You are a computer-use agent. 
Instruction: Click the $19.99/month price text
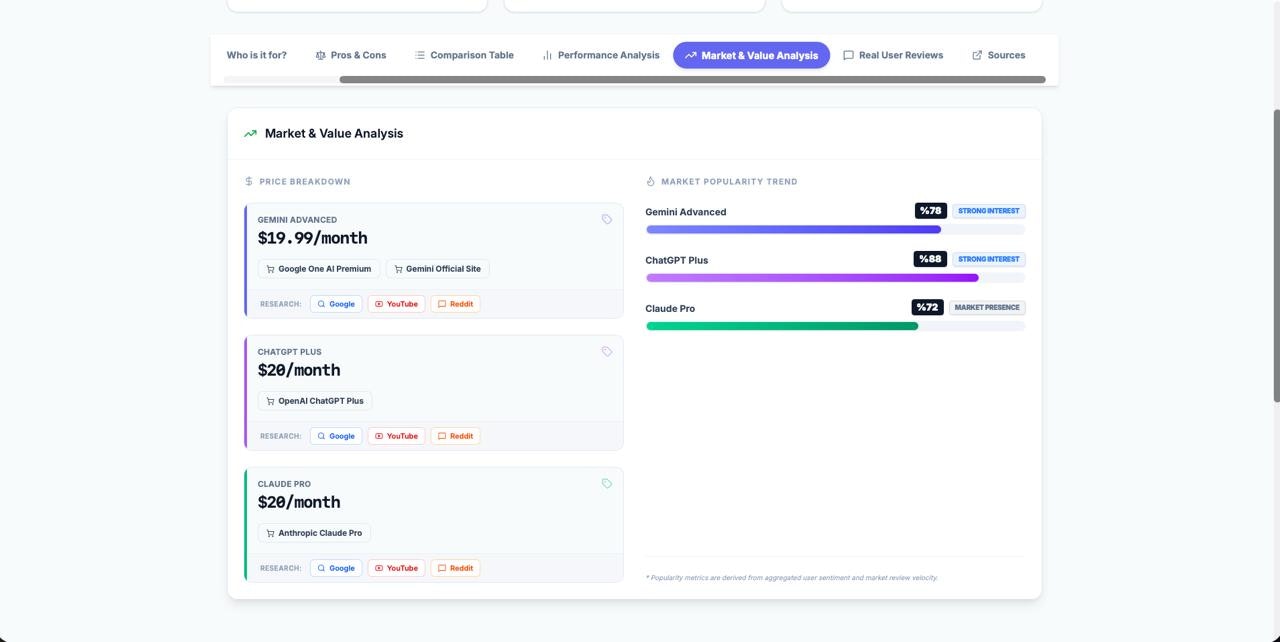[313, 238]
